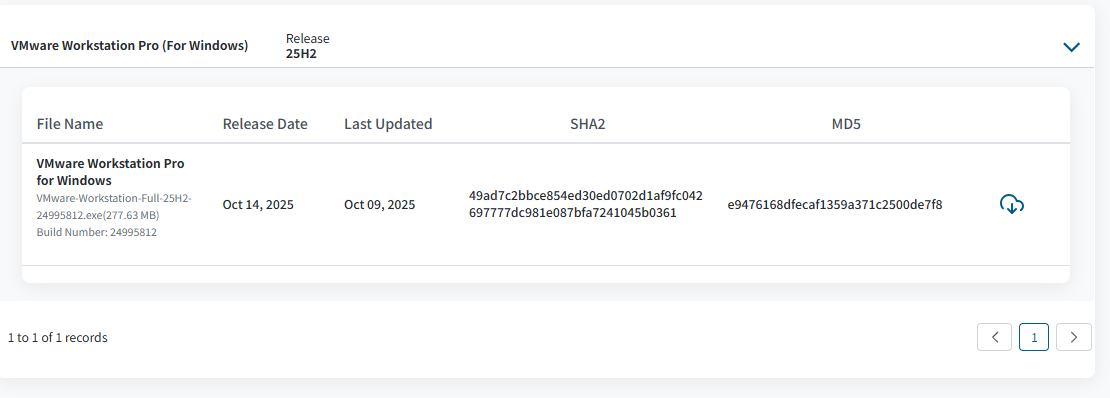
Task: Click Build Number: 24995812 text
Action: pos(96,232)
